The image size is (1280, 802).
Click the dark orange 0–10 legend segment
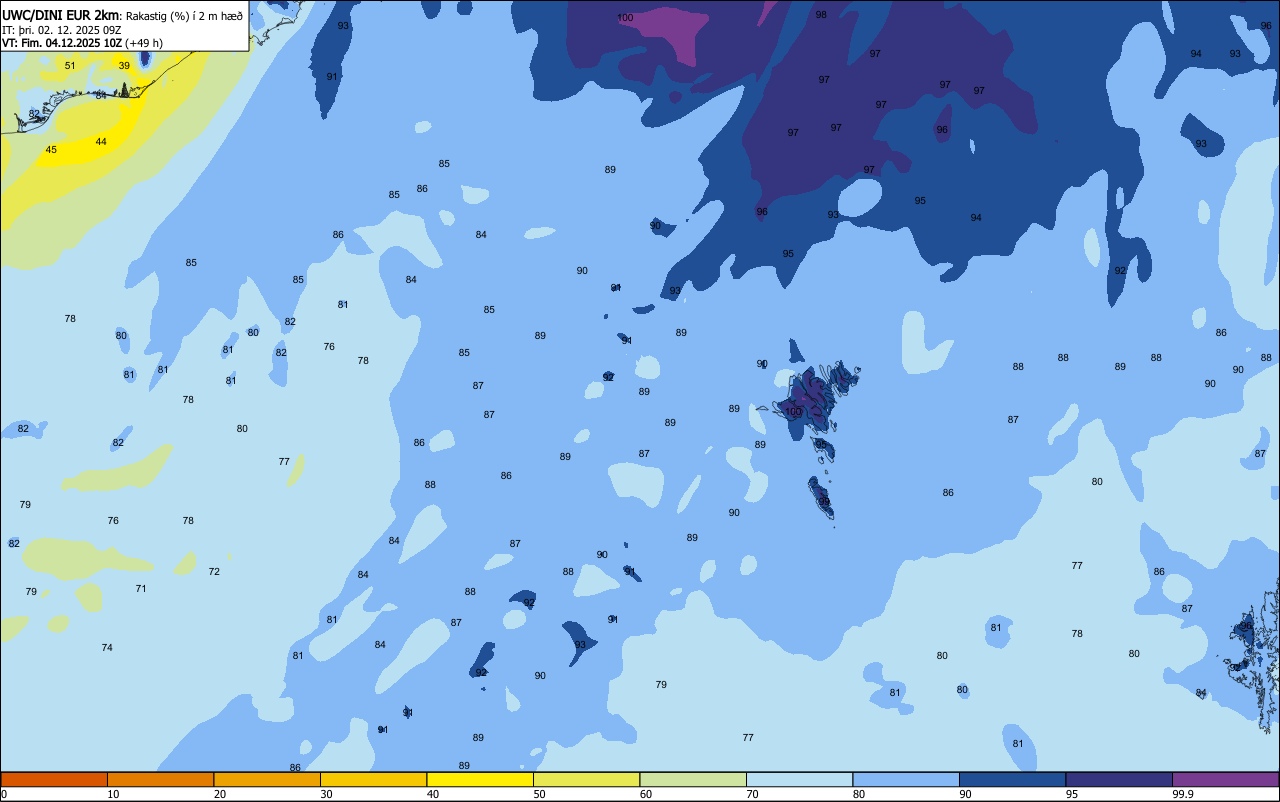[54, 779]
